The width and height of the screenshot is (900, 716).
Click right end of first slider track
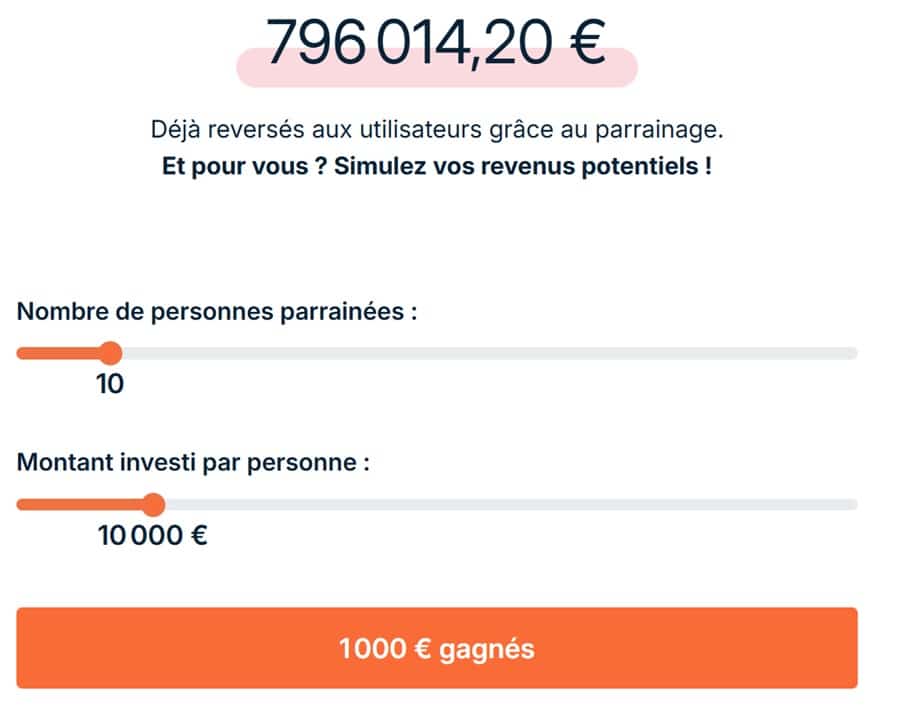pyautogui.click(x=850, y=352)
